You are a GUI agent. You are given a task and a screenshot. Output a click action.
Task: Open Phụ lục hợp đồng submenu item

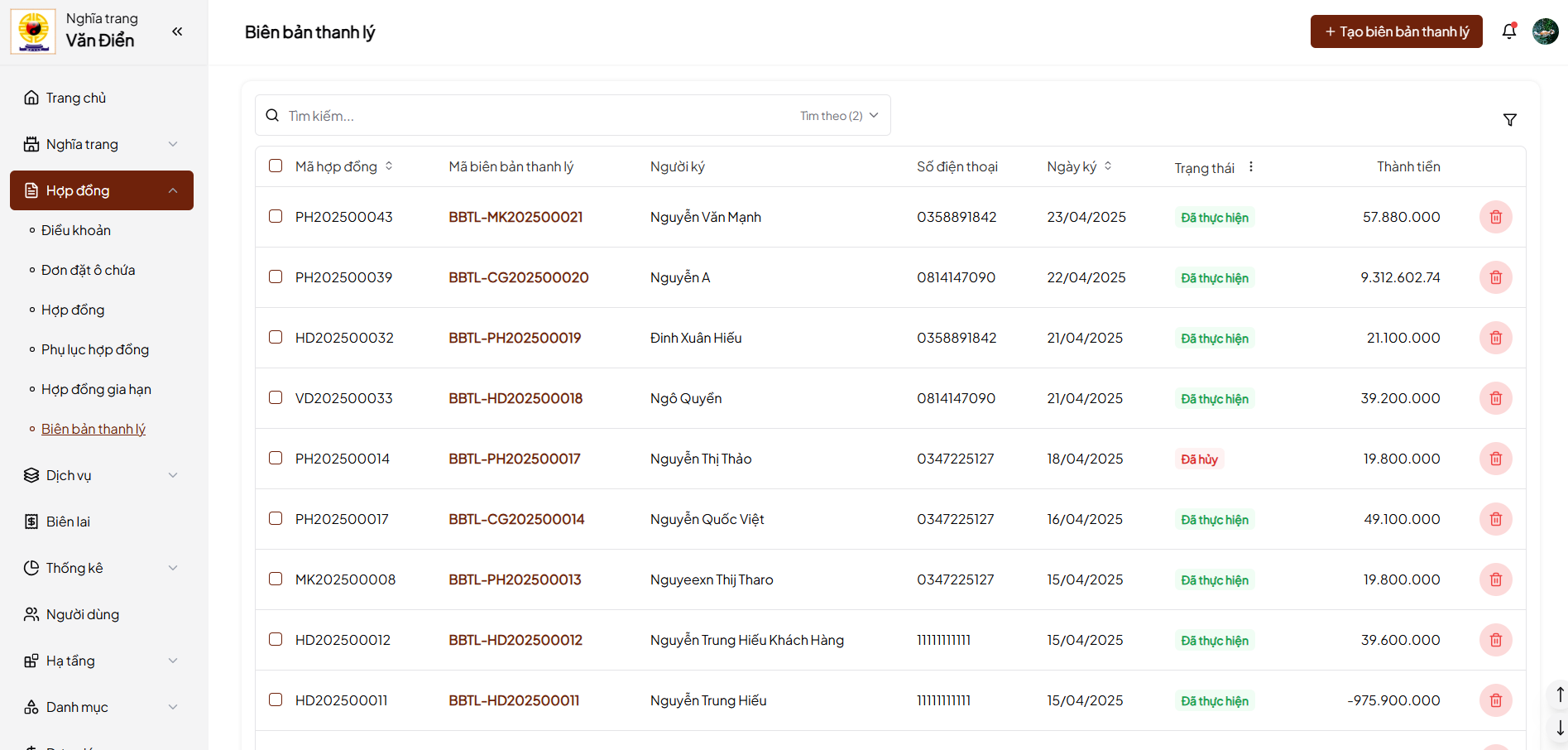click(95, 349)
